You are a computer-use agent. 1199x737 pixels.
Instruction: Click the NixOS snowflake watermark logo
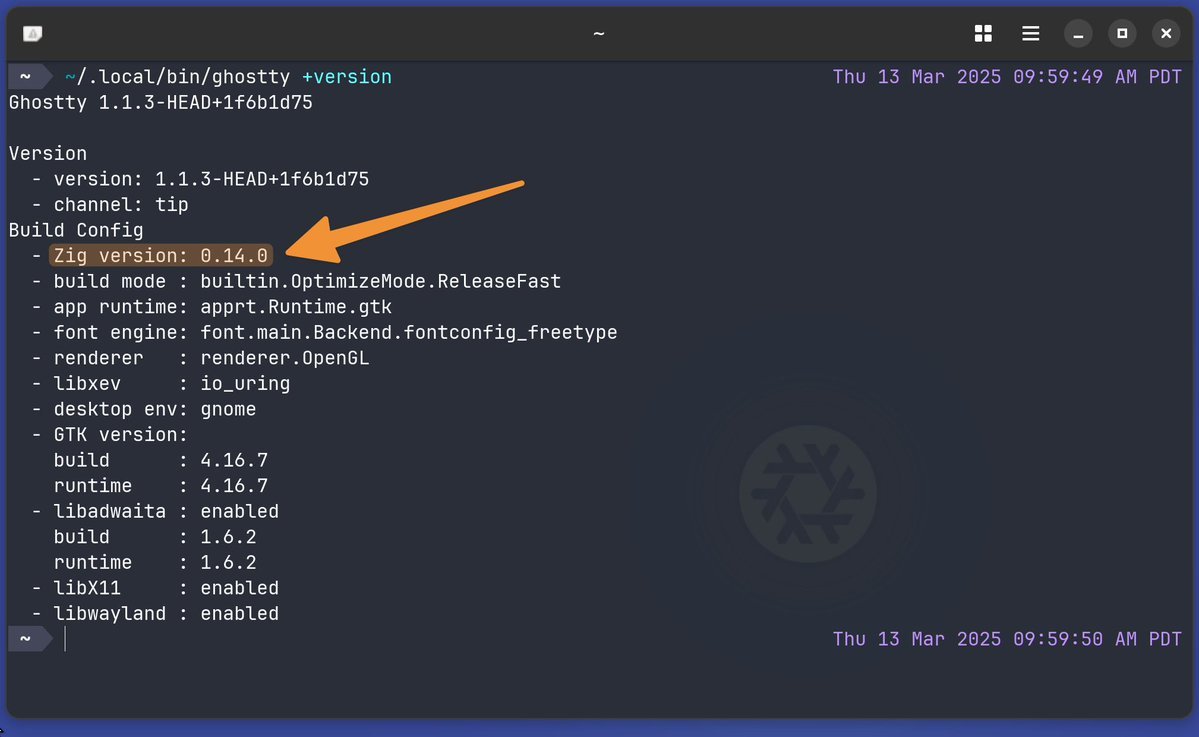pyautogui.click(x=807, y=494)
